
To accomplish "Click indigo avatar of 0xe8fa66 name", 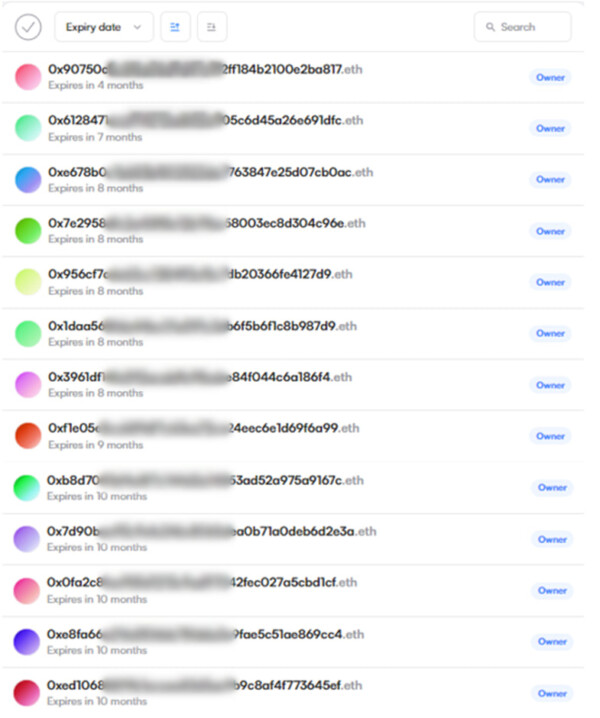I will click(27, 642).
